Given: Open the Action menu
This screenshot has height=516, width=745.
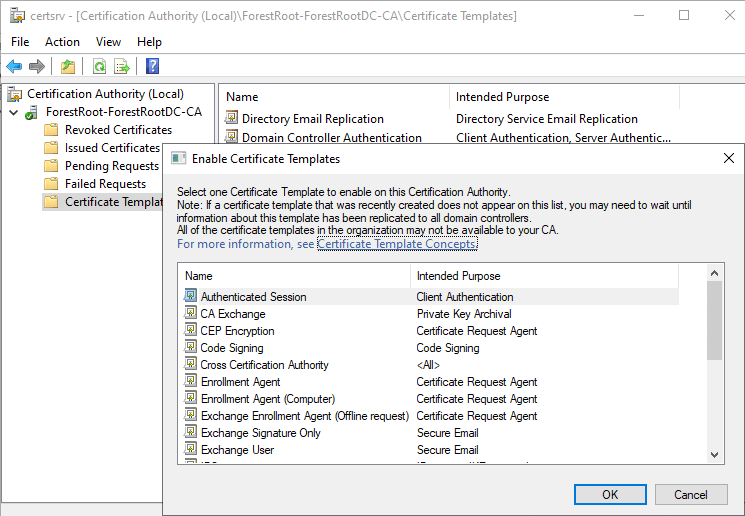Looking at the screenshot, I should pyautogui.click(x=62, y=42).
